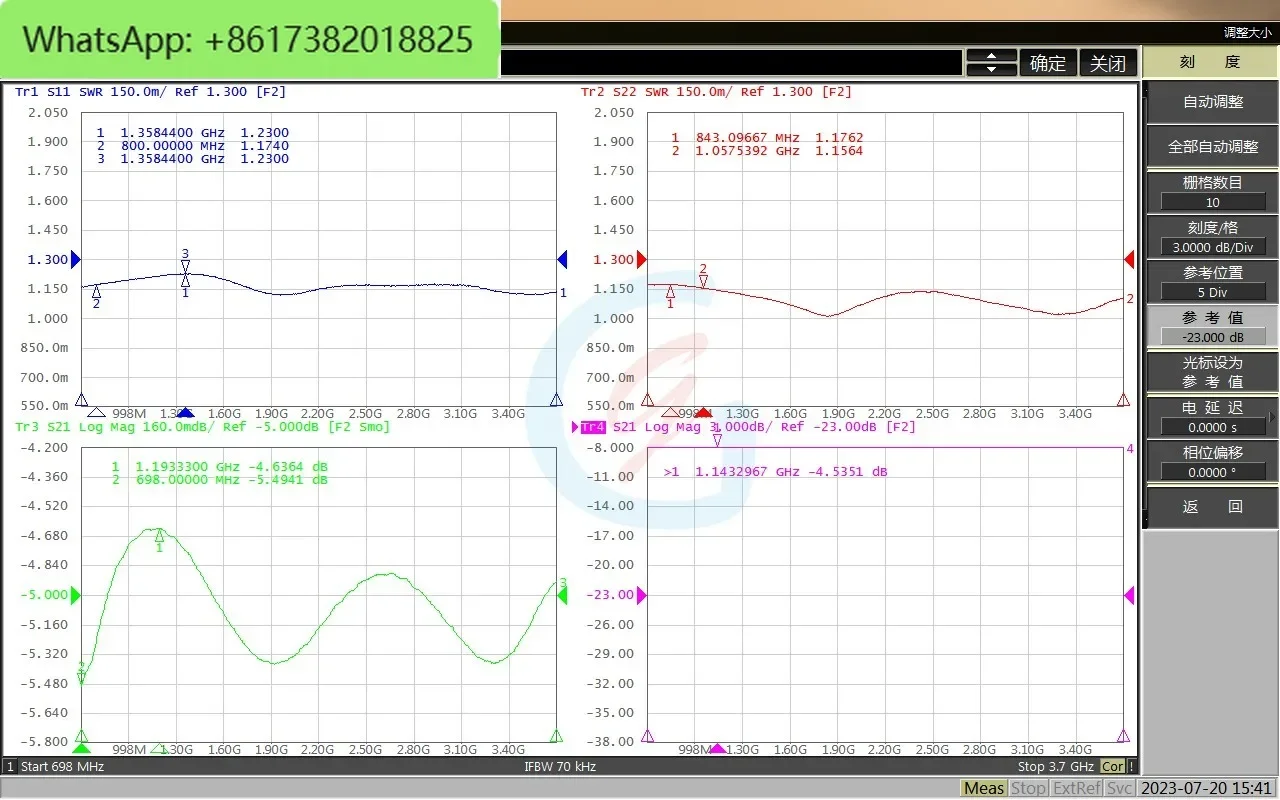The image size is (1280, 800).
Task: Select the 全部自动调整 softkey
Action: pos(1212,146)
